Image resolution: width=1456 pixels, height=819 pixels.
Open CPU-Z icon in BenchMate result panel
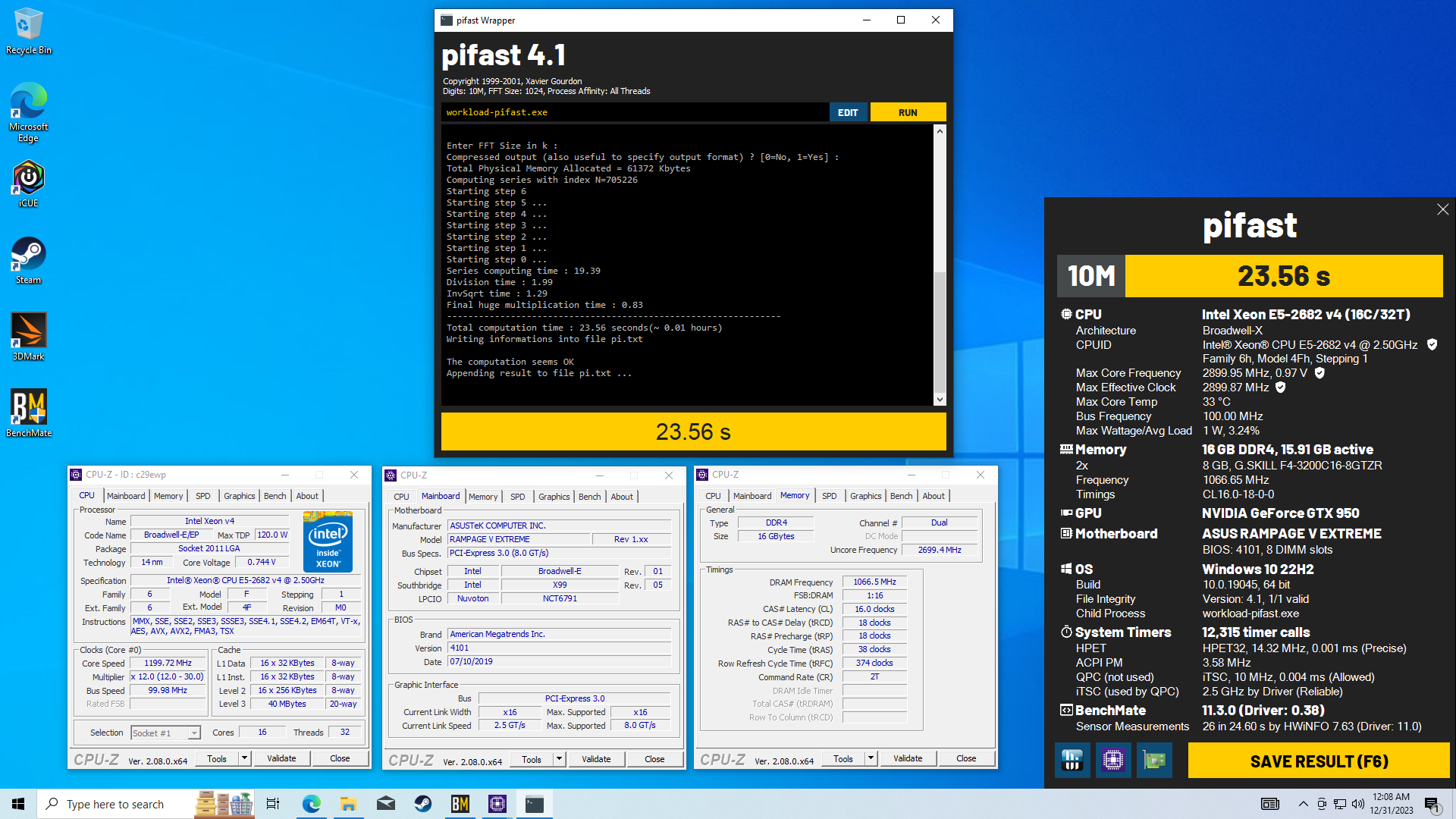(x=1113, y=760)
